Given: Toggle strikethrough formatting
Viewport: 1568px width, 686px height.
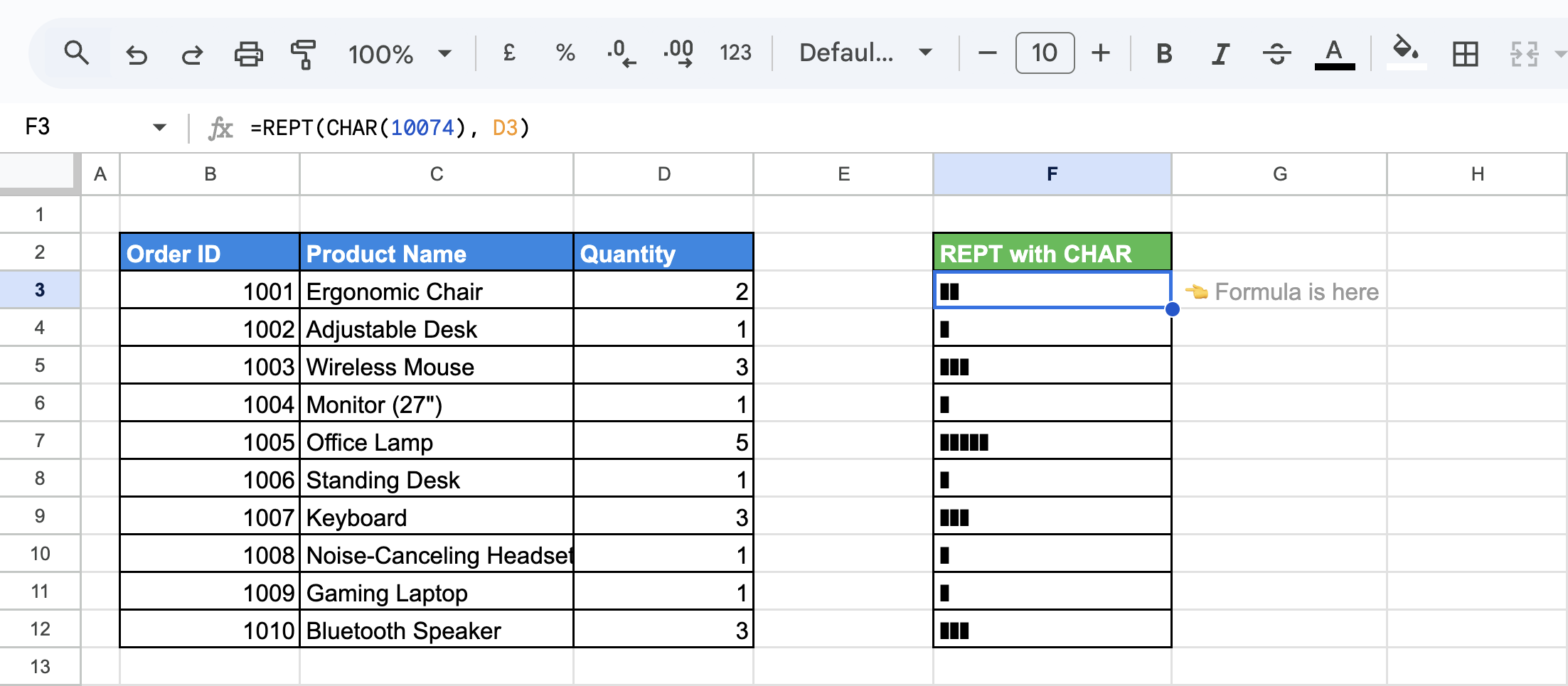Looking at the screenshot, I should (1277, 53).
